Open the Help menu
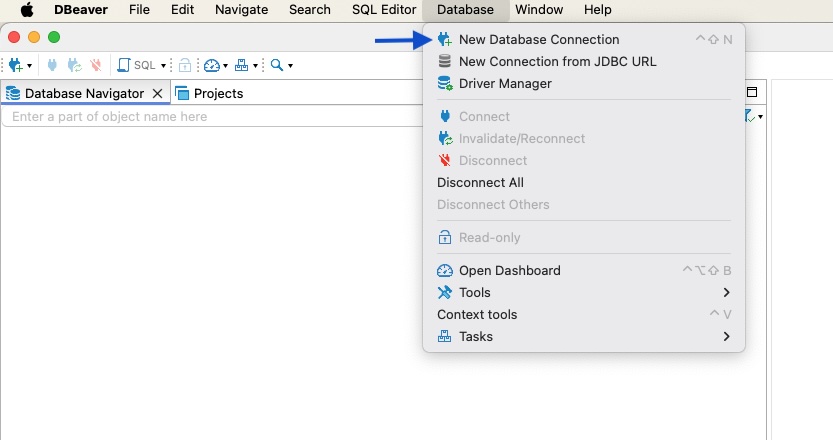Viewport: 833px width, 440px height. coord(598,10)
